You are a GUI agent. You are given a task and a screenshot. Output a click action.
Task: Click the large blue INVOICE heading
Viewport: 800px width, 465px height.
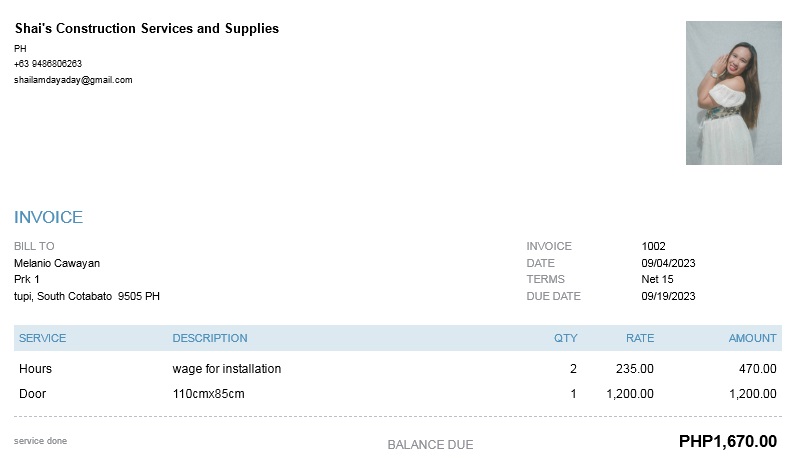tap(48, 217)
